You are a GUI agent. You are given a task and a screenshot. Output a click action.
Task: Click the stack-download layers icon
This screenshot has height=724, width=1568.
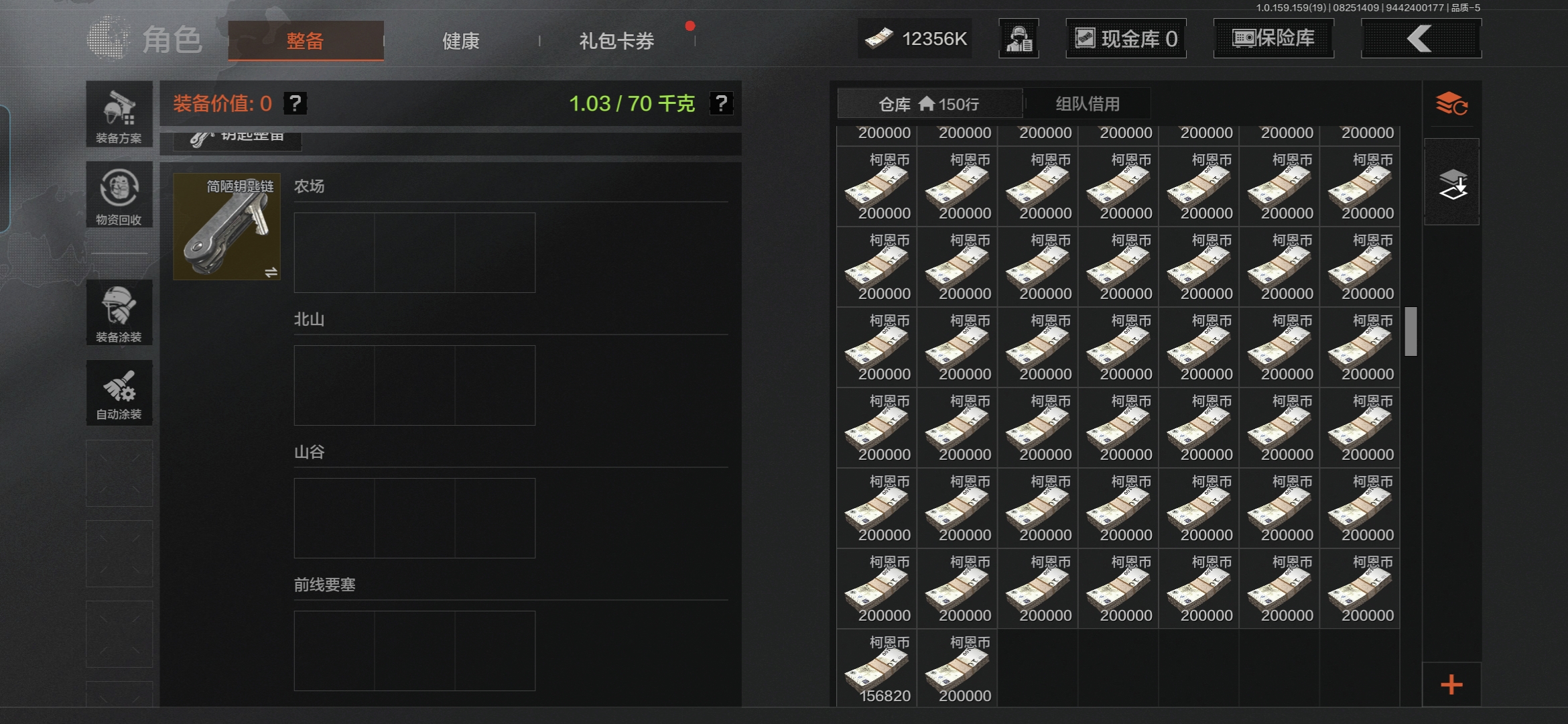(1451, 183)
